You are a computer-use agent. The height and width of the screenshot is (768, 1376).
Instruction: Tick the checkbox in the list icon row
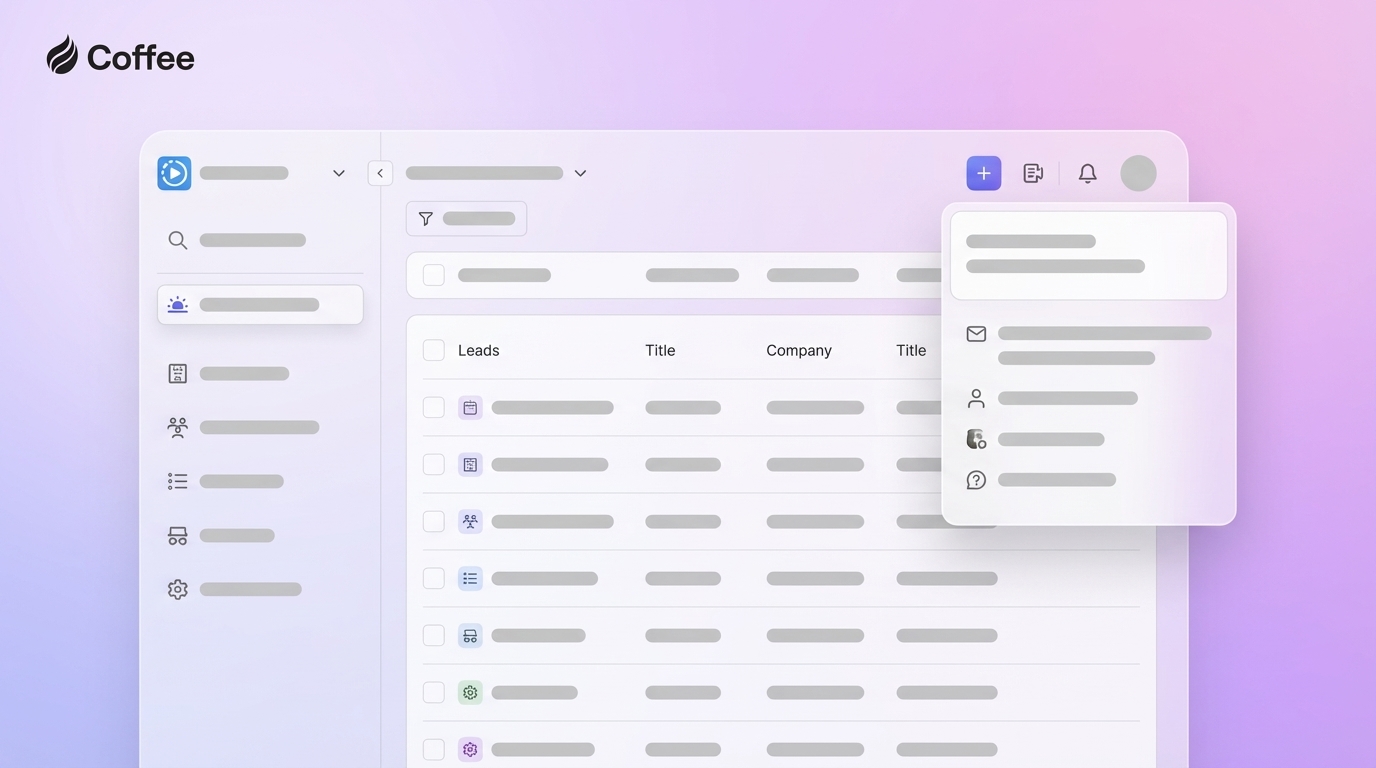(434, 578)
